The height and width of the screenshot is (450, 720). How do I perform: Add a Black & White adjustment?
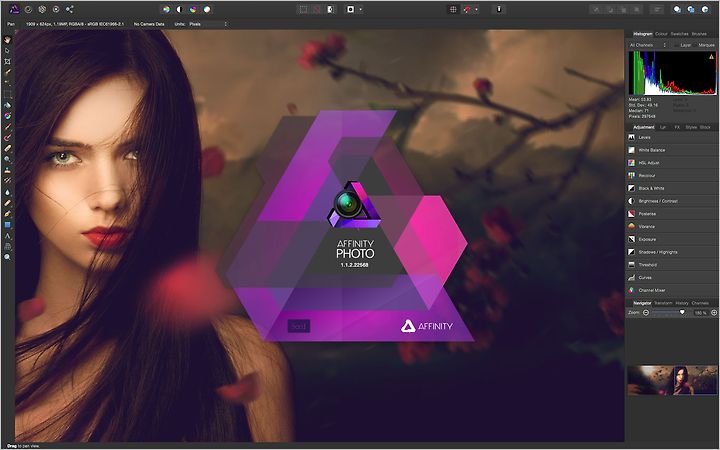tap(672, 188)
